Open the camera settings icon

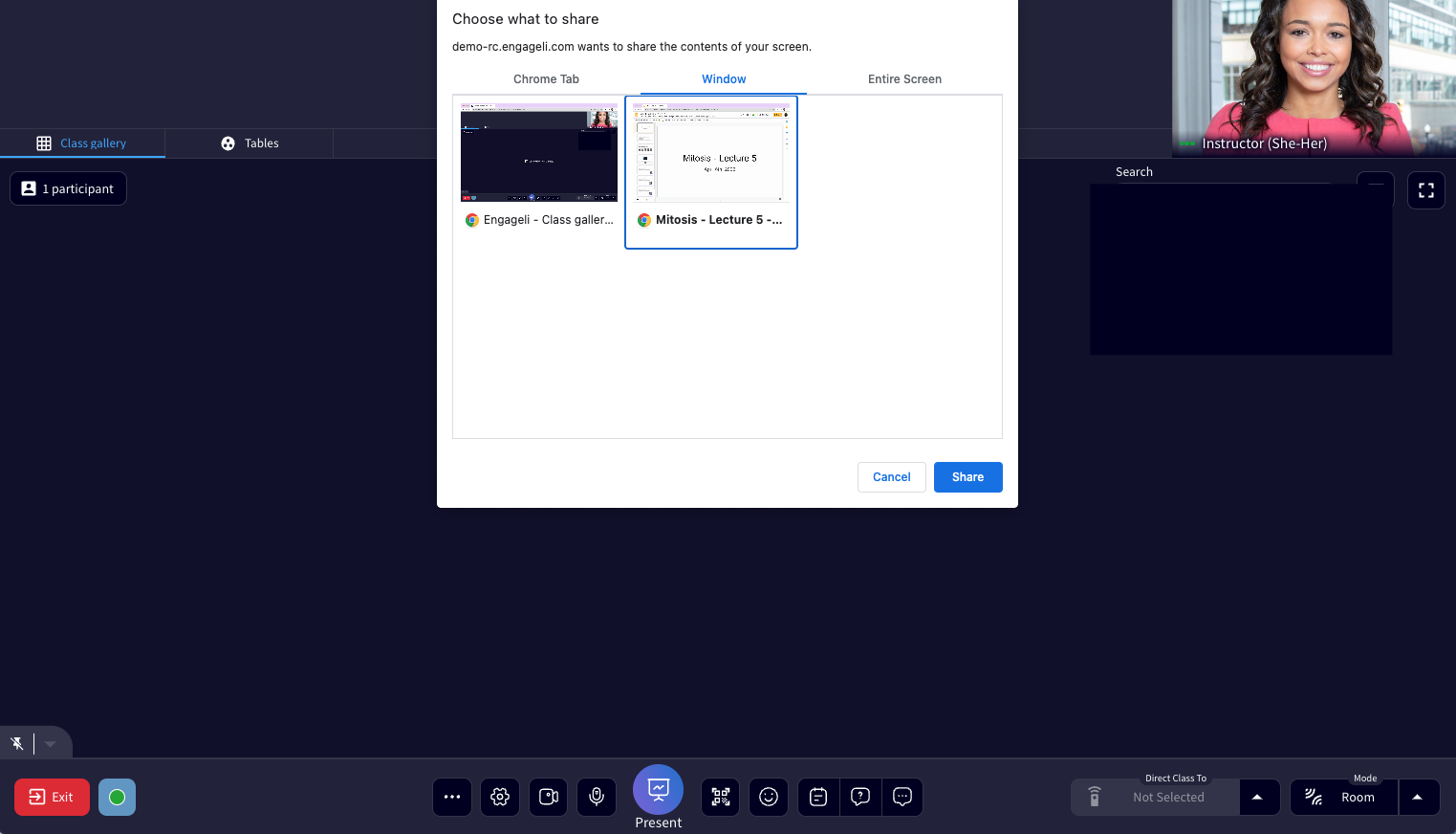tap(548, 797)
